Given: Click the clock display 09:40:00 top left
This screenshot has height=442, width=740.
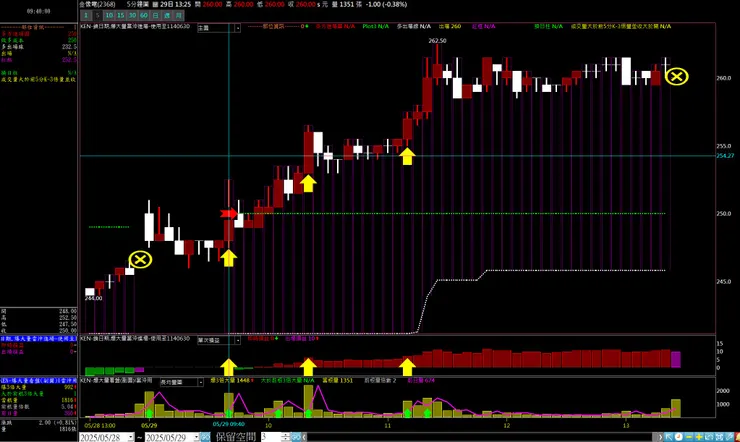Looking at the screenshot, I should pyautogui.click(x=39, y=11).
